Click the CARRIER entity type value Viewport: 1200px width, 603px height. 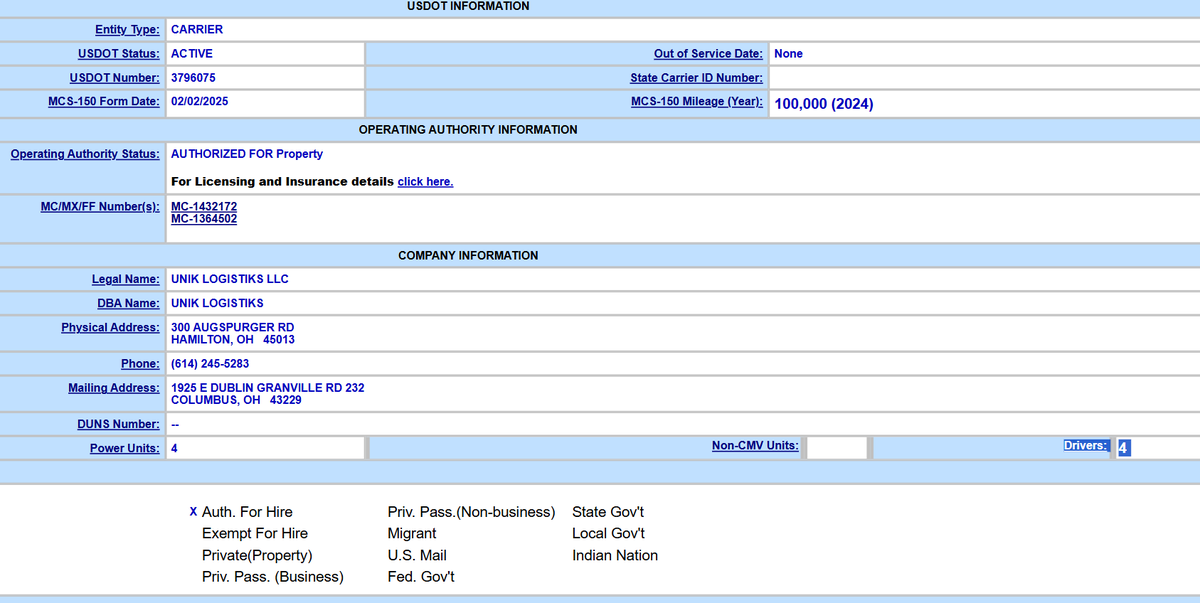point(197,30)
